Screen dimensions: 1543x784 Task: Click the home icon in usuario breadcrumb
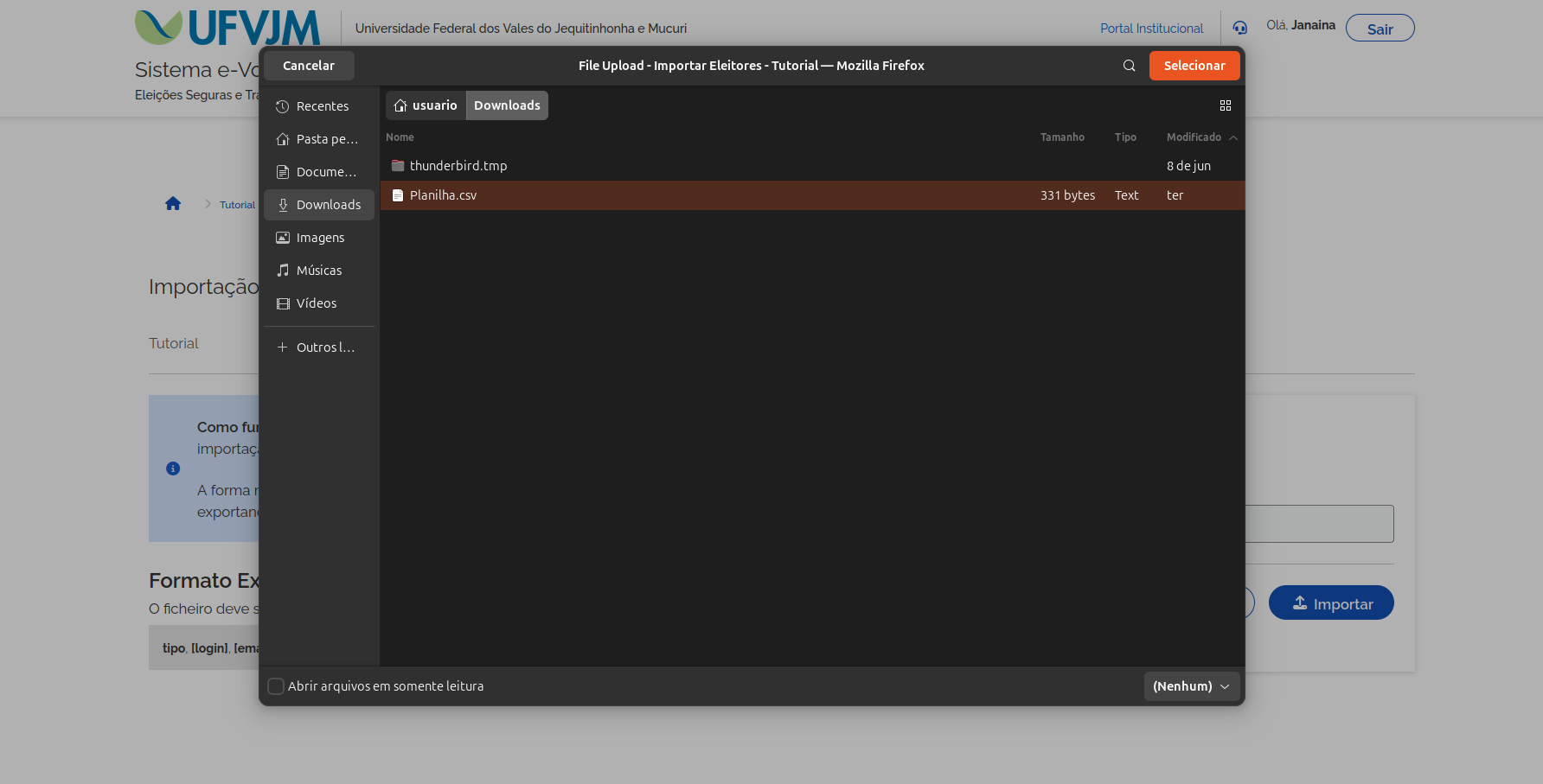pyautogui.click(x=400, y=105)
